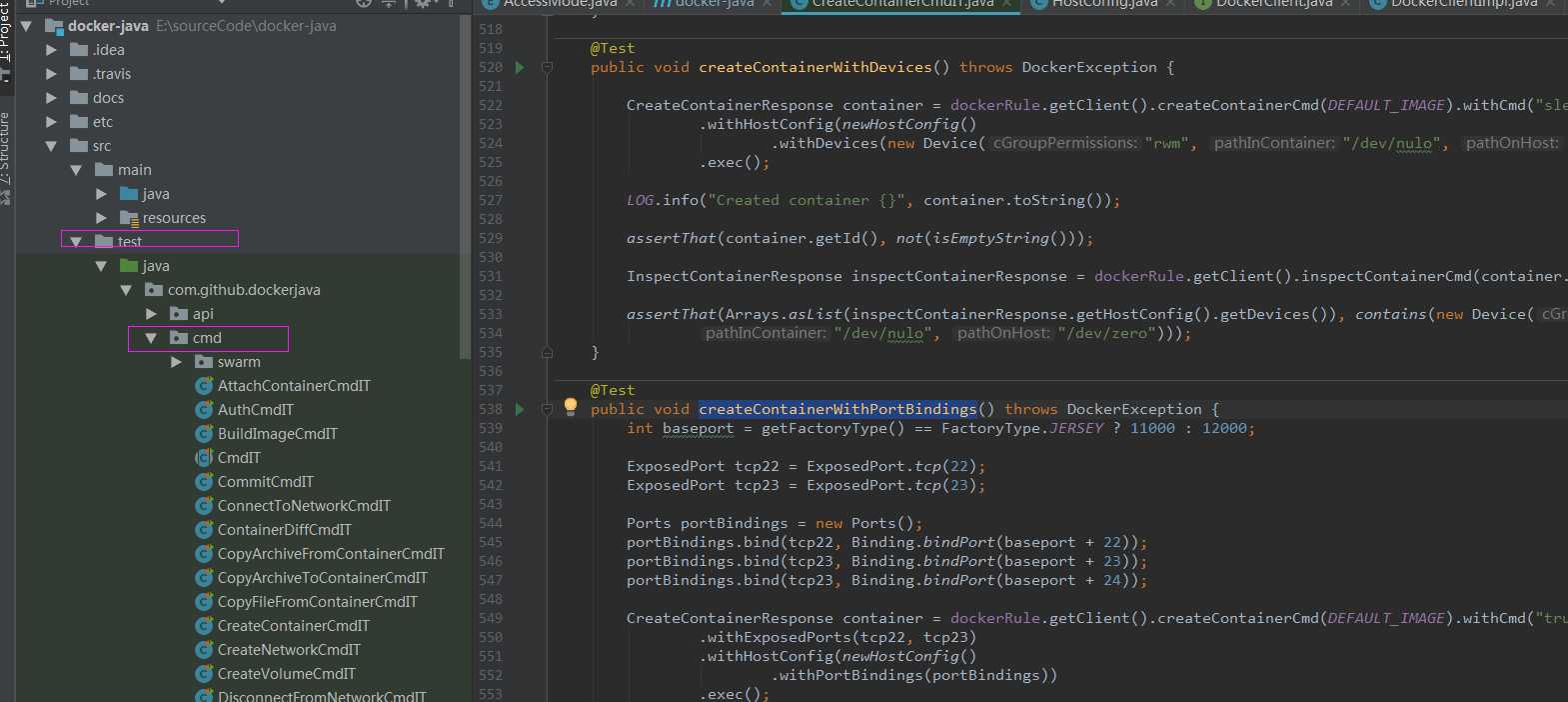Image resolution: width=1568 pixels, height=702 pixels.
Task: Expand the etc folder arrow
Action: (51, 122)
